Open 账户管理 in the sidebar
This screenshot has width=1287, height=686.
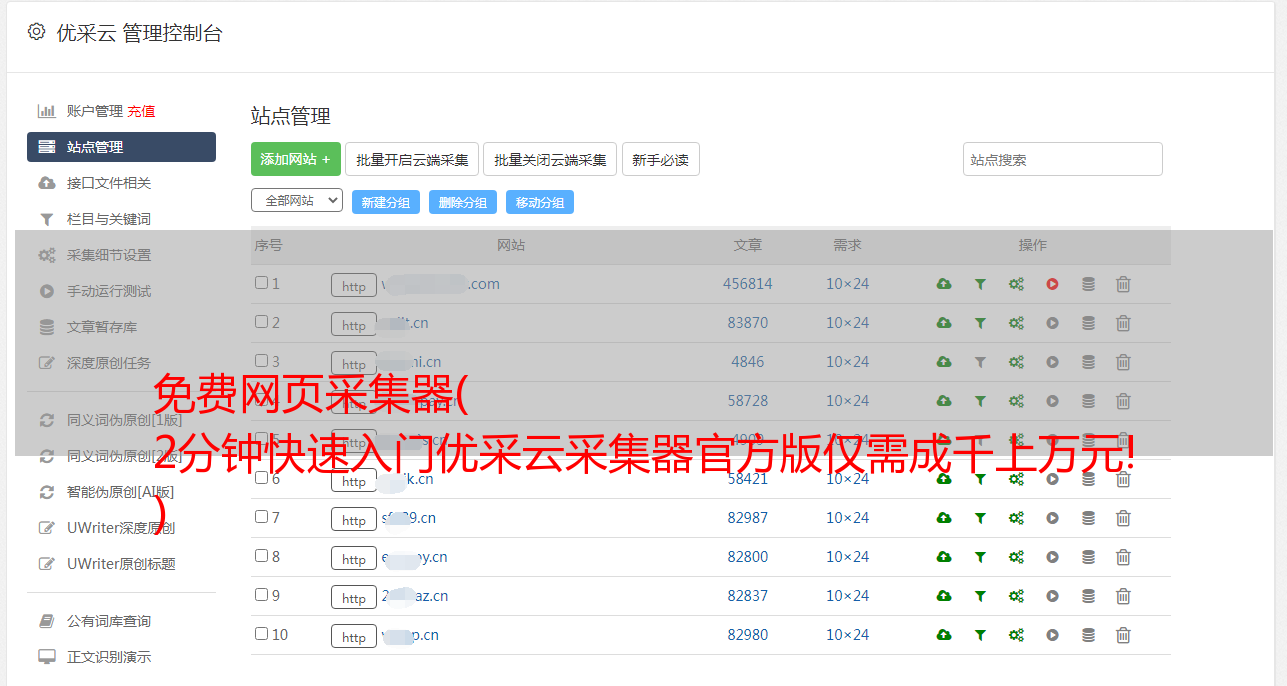tap(94, 111)
